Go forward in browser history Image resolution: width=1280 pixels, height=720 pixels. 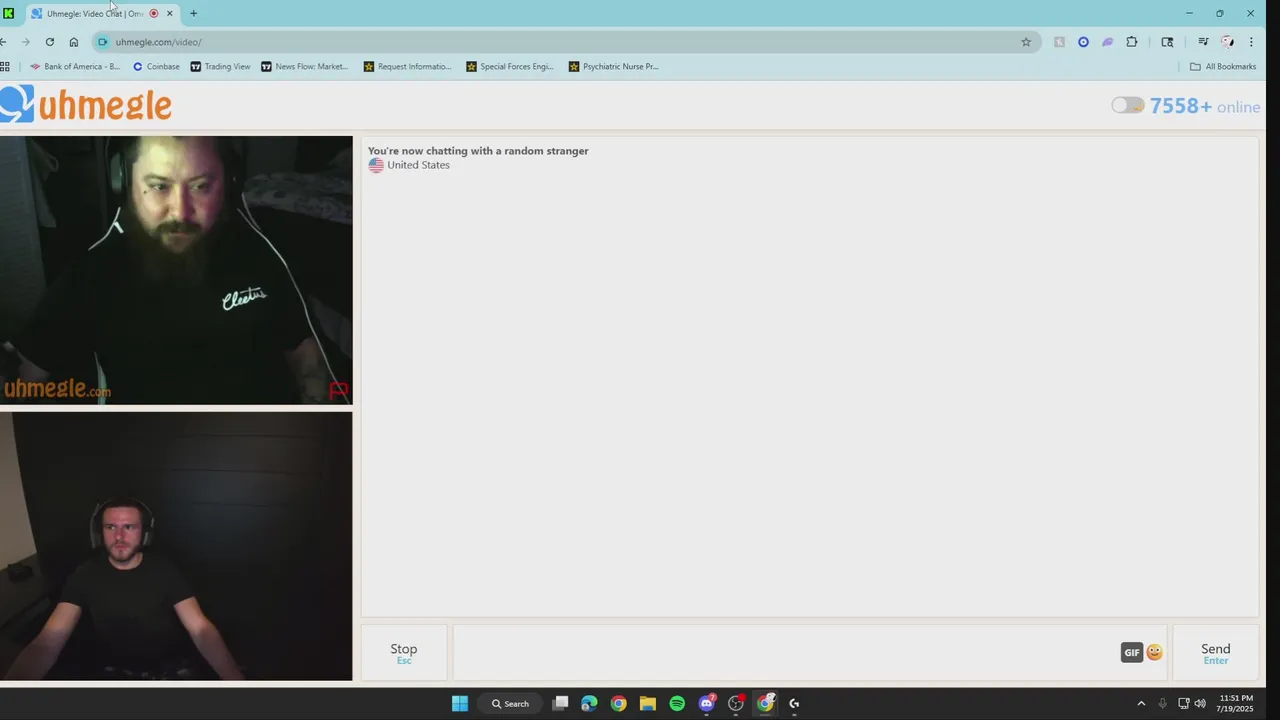coord(25,42)
